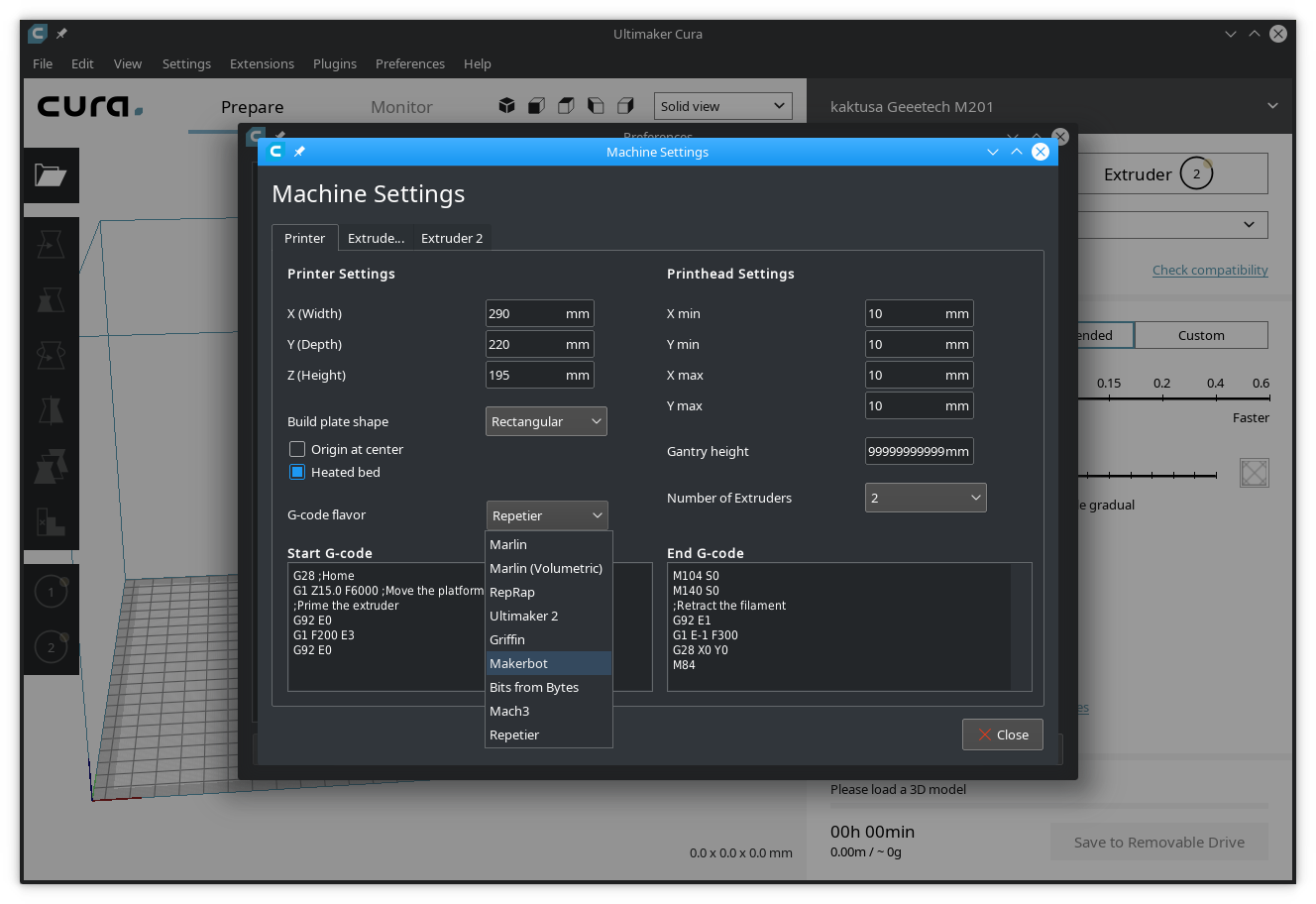Viewport: 1316px width, 904px height.
Task: Click the Z (Height) input field
Action: point(540,375)
